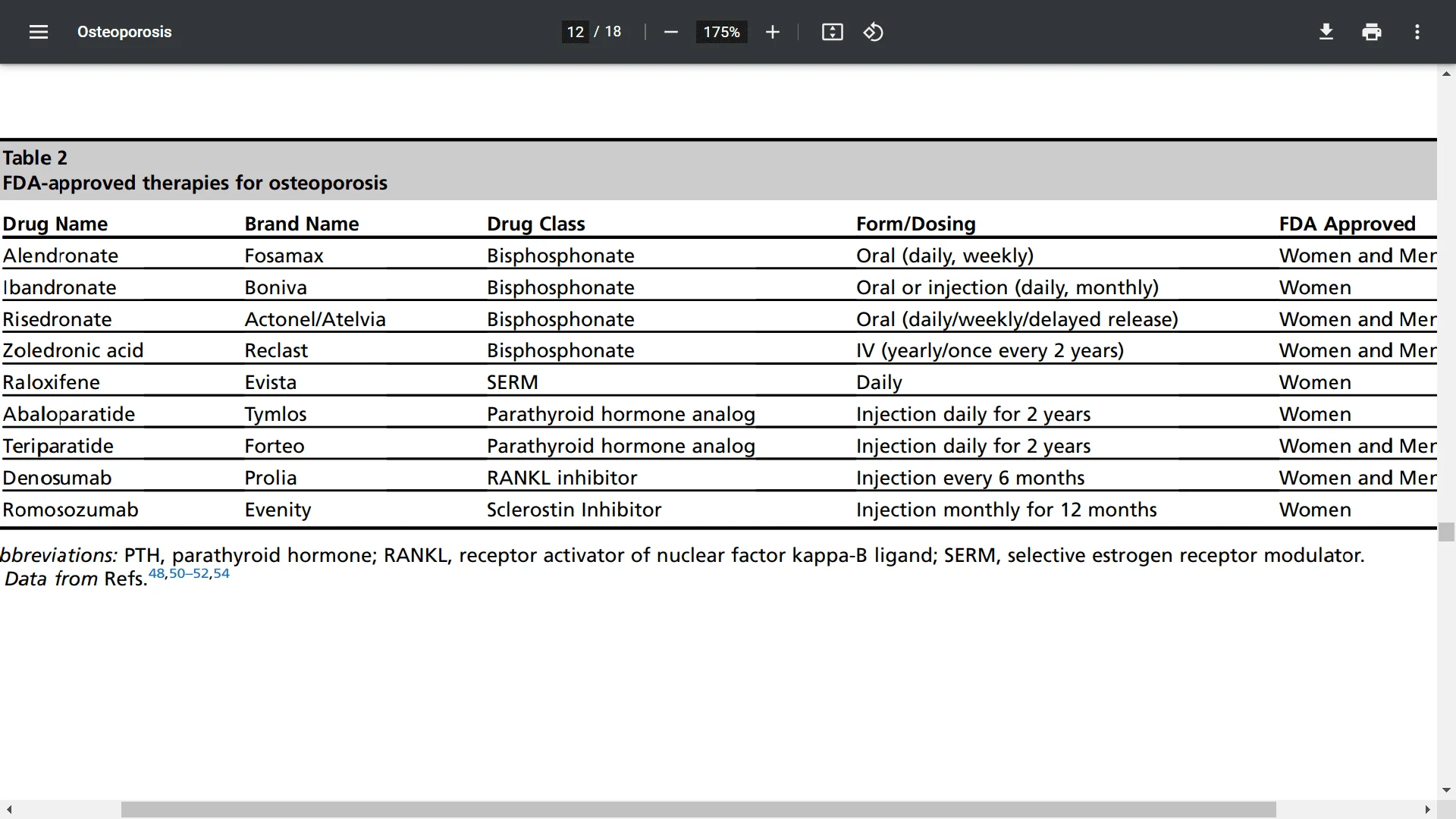Click the 'Abaloparatide' cell
This screenshot has height=819, width=1456.
pyautogui.click(x=69, y=414)
